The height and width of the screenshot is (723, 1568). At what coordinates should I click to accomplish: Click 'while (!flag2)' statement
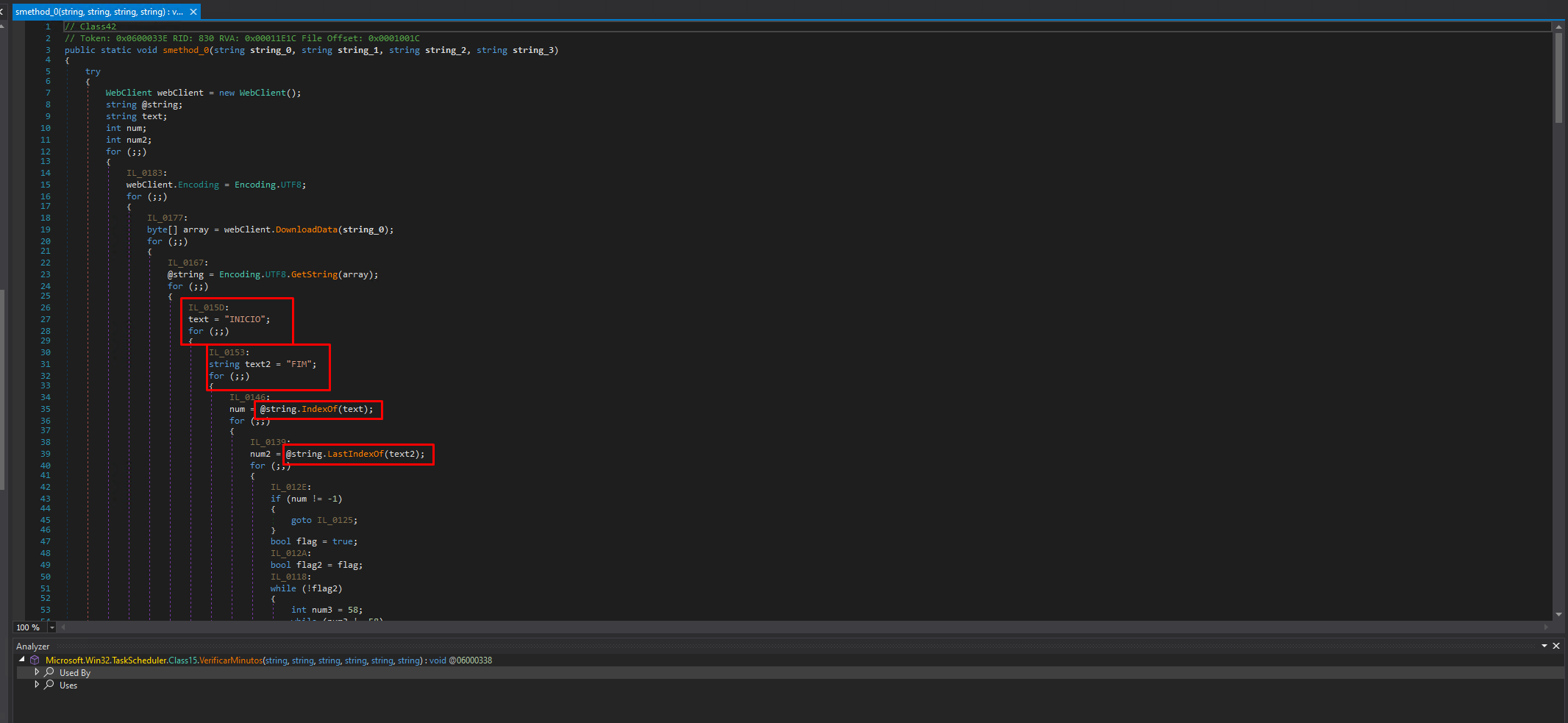(306, 588)
